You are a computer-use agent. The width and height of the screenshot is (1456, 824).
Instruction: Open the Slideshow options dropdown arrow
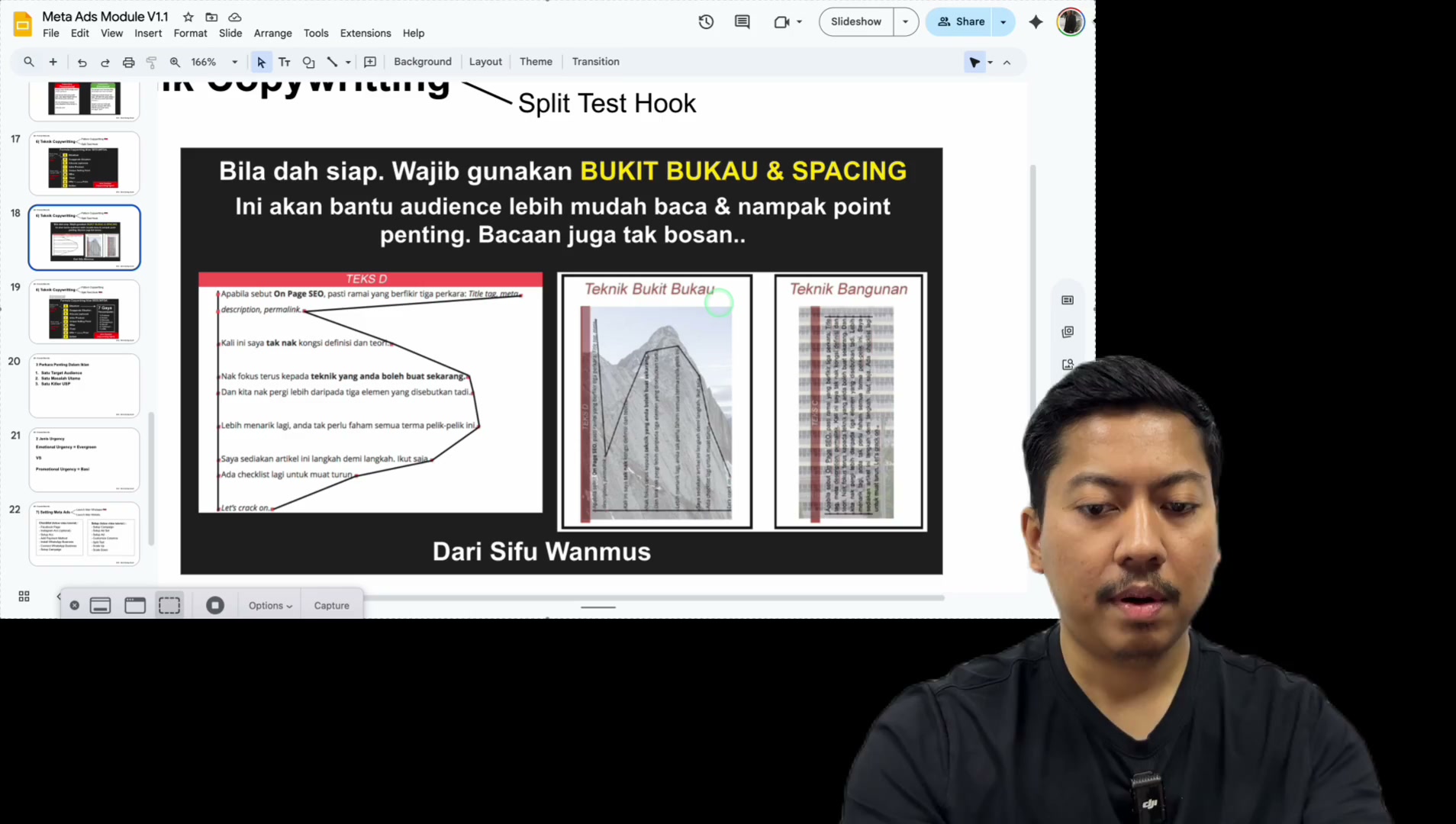[905, 22]
